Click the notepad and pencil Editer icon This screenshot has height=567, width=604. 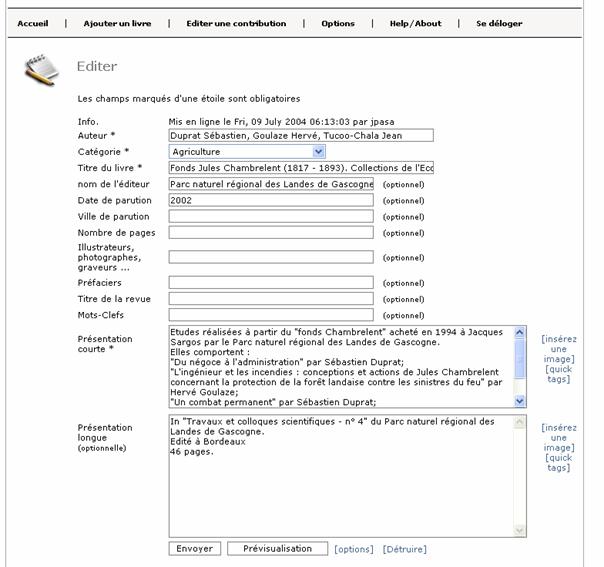[42, 70]
